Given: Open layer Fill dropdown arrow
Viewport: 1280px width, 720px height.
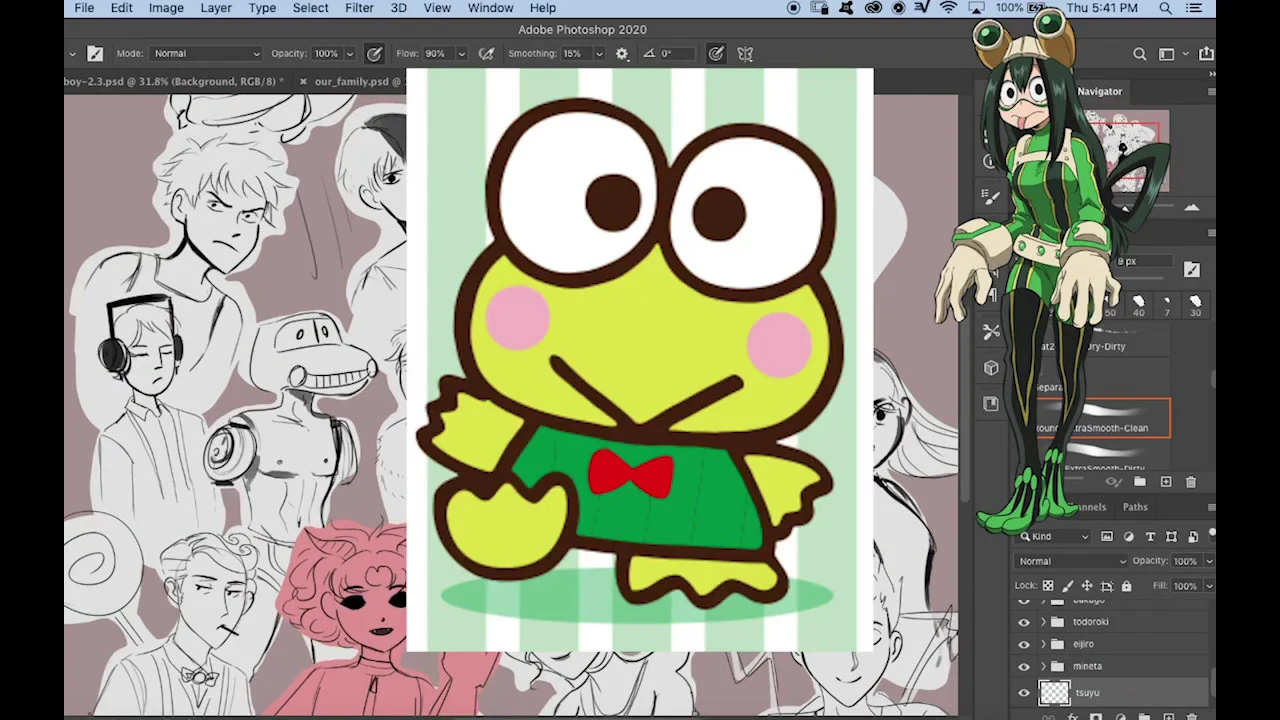Looking at the screenshot, I should 1208,586.
